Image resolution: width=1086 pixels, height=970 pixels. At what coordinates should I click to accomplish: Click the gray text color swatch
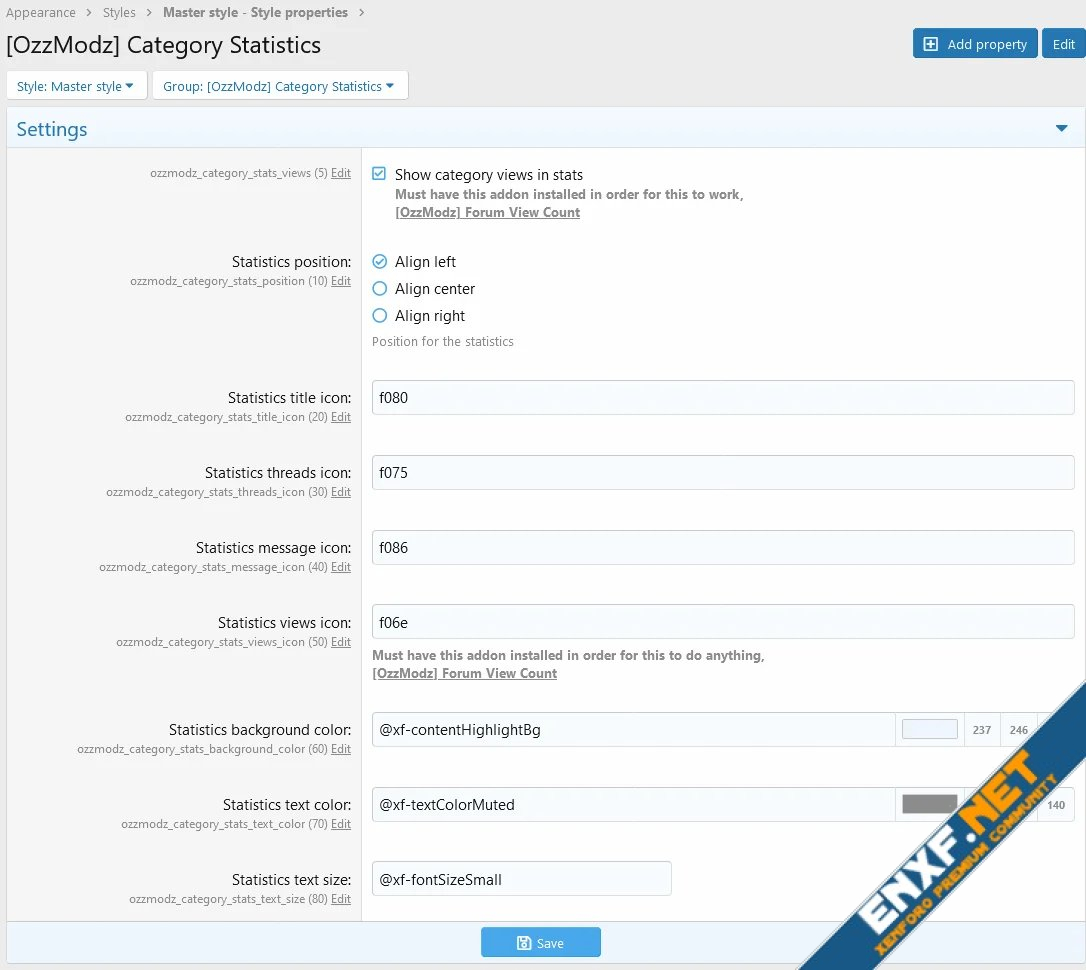click(x=929, y=804)
